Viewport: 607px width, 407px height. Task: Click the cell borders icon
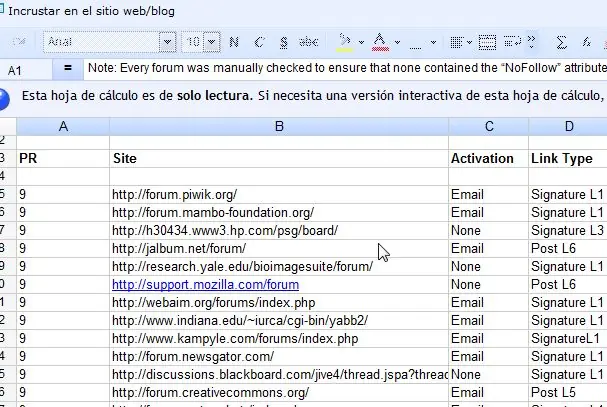(x=415, y=42)
